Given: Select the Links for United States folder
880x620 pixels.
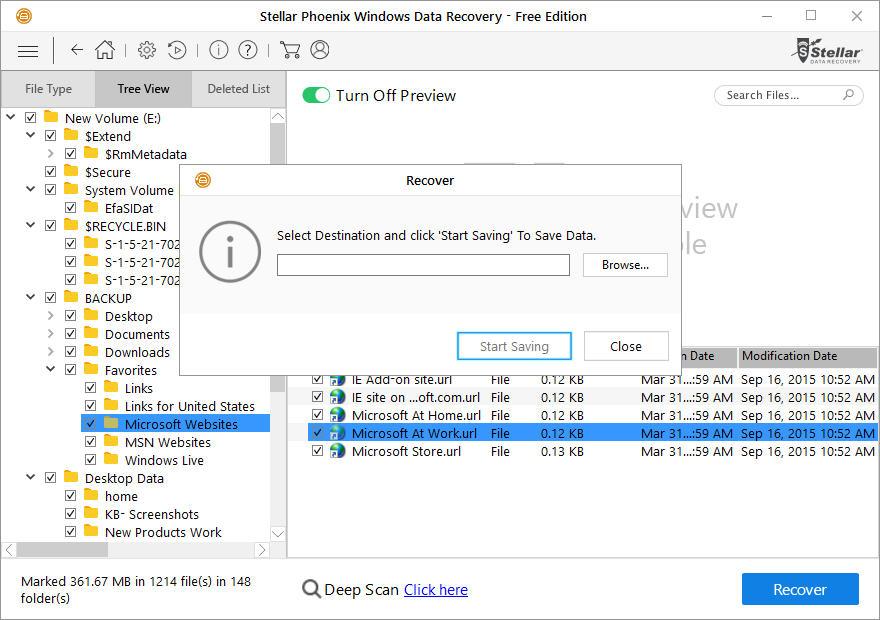Looking at the screenshot, I should pyautogui.click(x=189, y=406).
